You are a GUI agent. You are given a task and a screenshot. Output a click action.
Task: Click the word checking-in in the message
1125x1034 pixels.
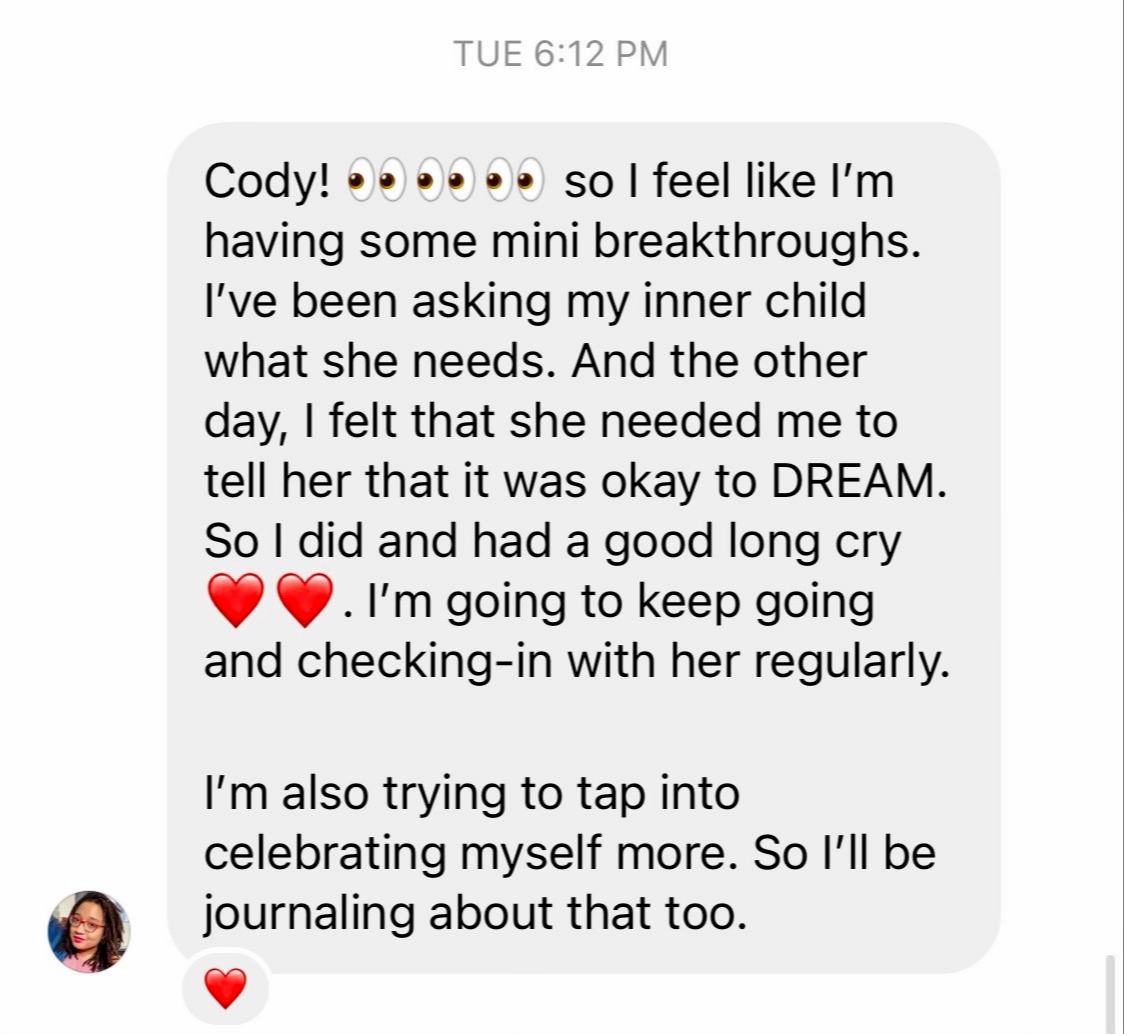point(425,662)
